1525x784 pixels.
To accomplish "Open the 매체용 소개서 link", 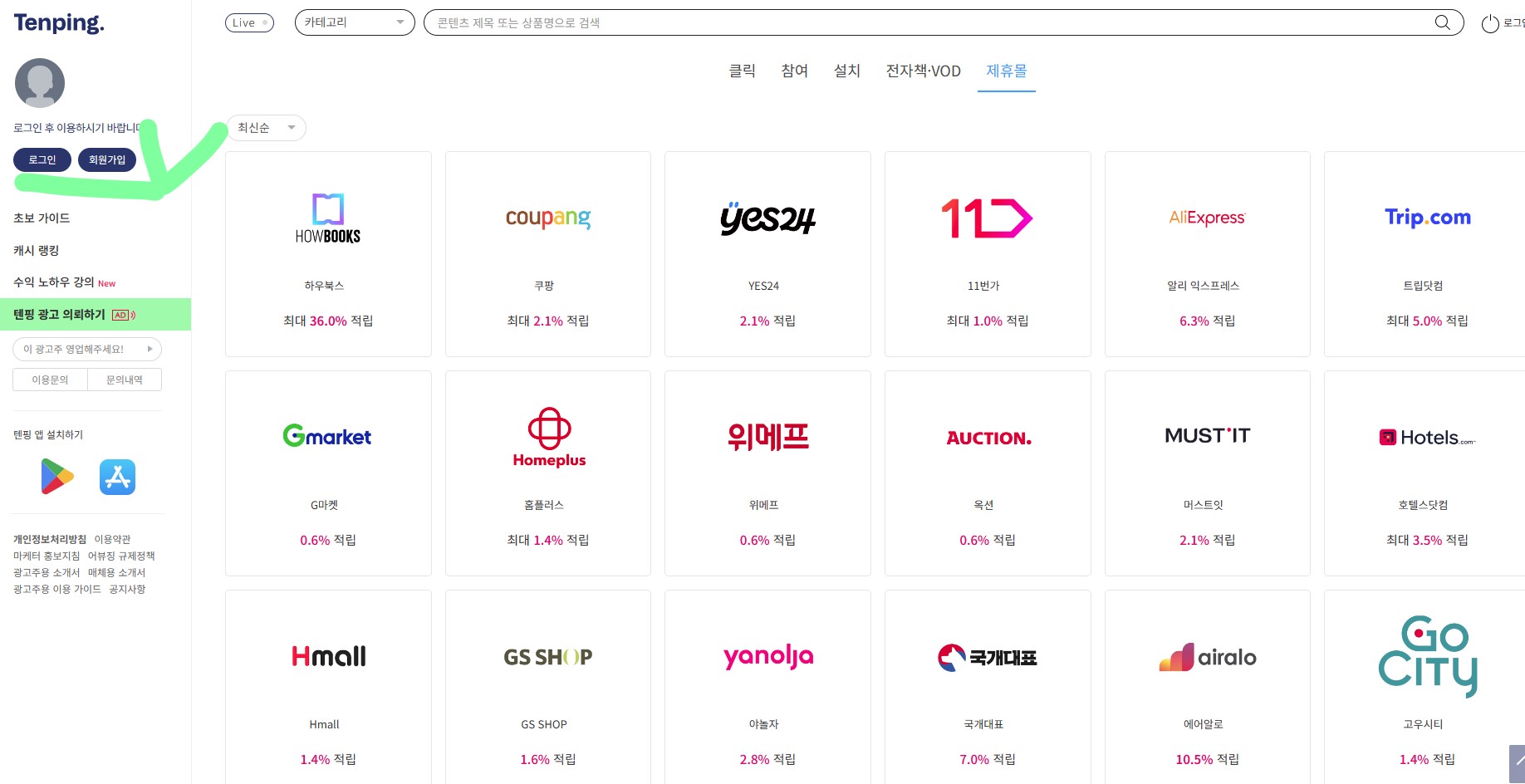I will [116, 572].
